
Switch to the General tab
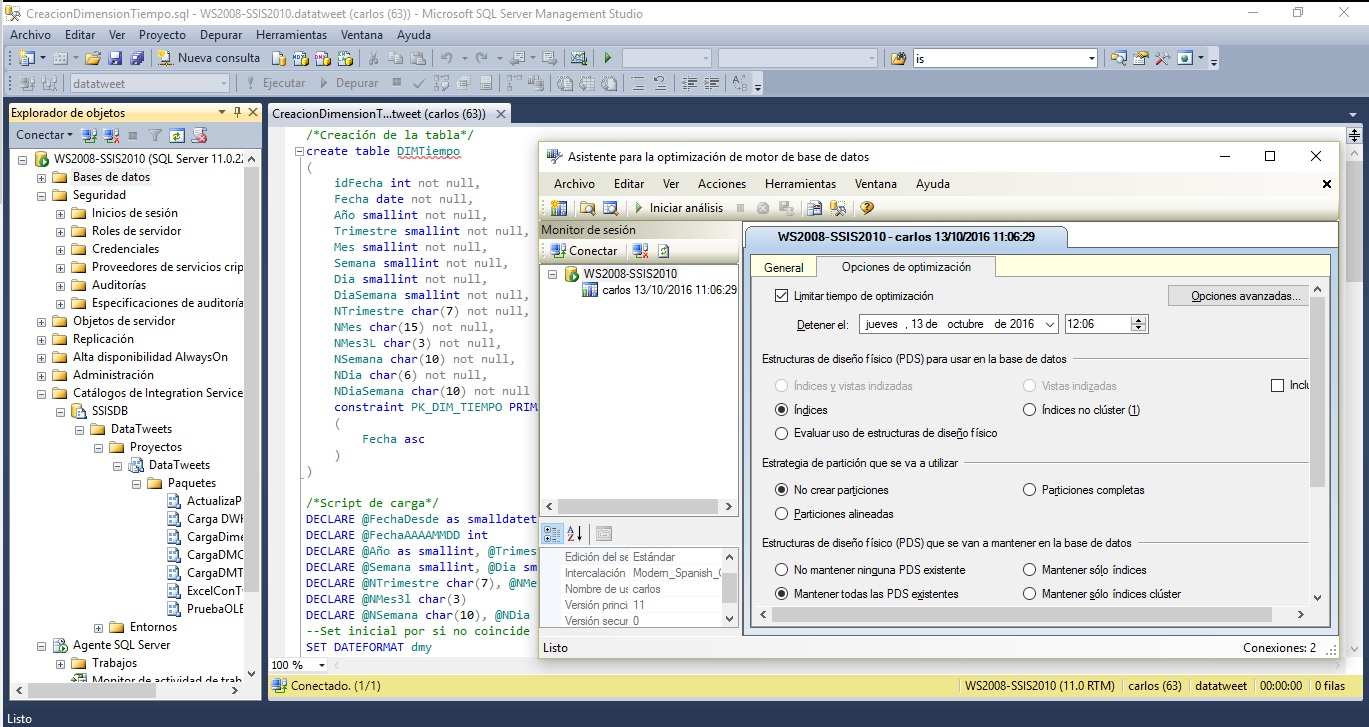pyautogui.click(x=784, y=267)
